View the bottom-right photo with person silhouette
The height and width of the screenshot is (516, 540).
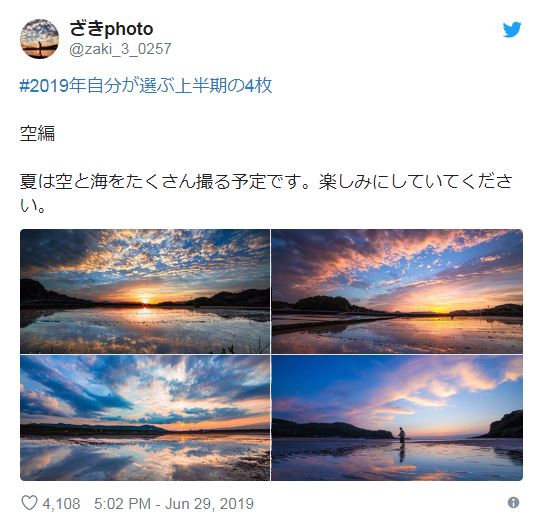397,418
